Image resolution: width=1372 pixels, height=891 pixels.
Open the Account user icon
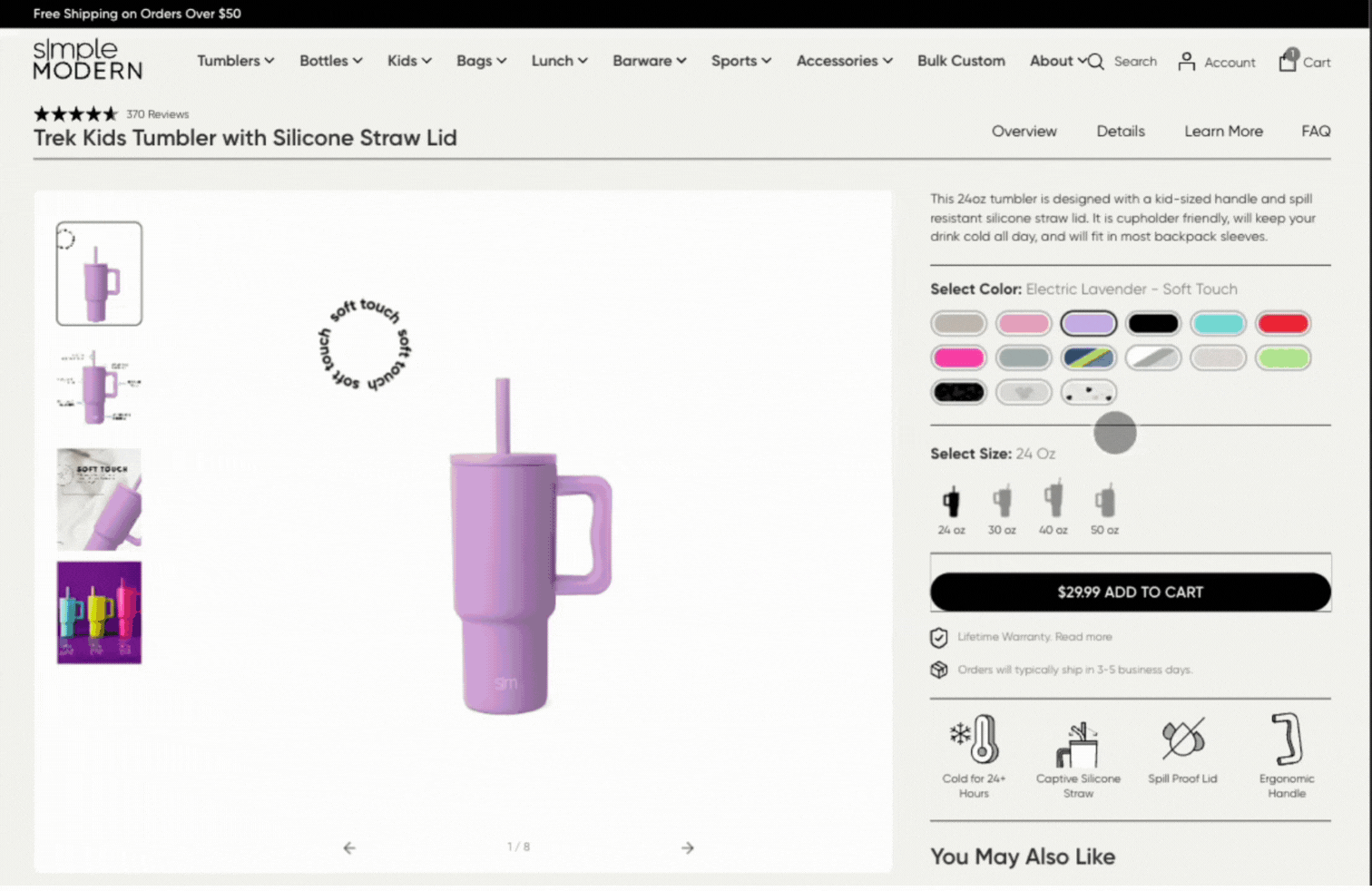(1186, 62)
